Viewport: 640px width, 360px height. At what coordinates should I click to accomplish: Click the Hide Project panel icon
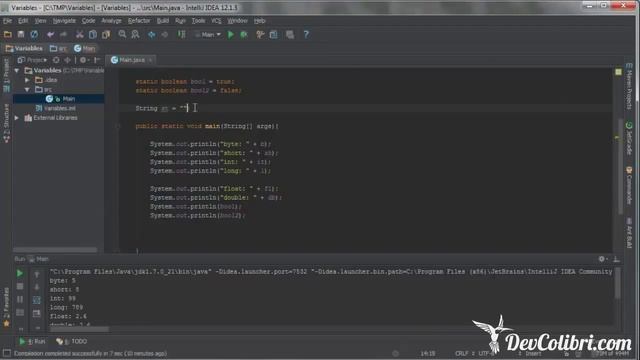pos(97,60)
